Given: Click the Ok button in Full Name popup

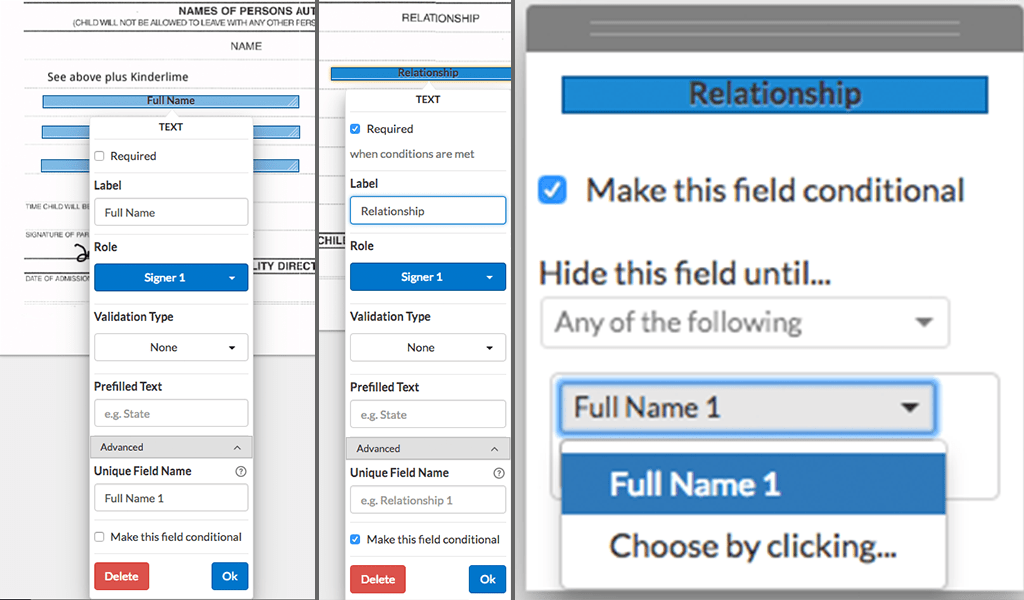Looking at the screenshot, I should (230, 576).
